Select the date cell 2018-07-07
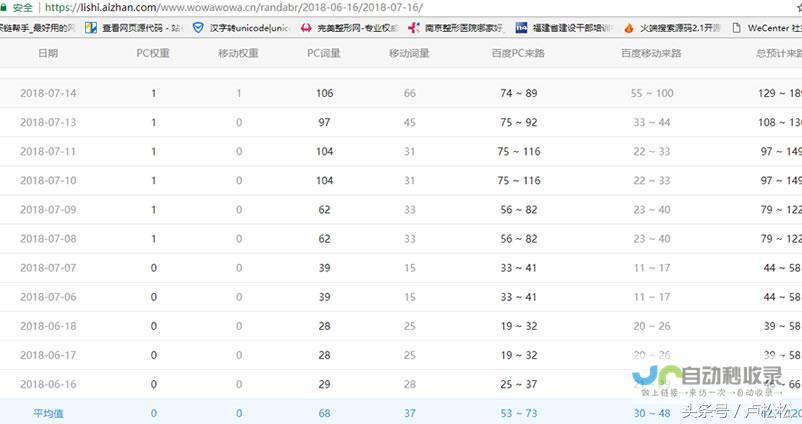Screen dimensions: 802x424 pos(48,268)
